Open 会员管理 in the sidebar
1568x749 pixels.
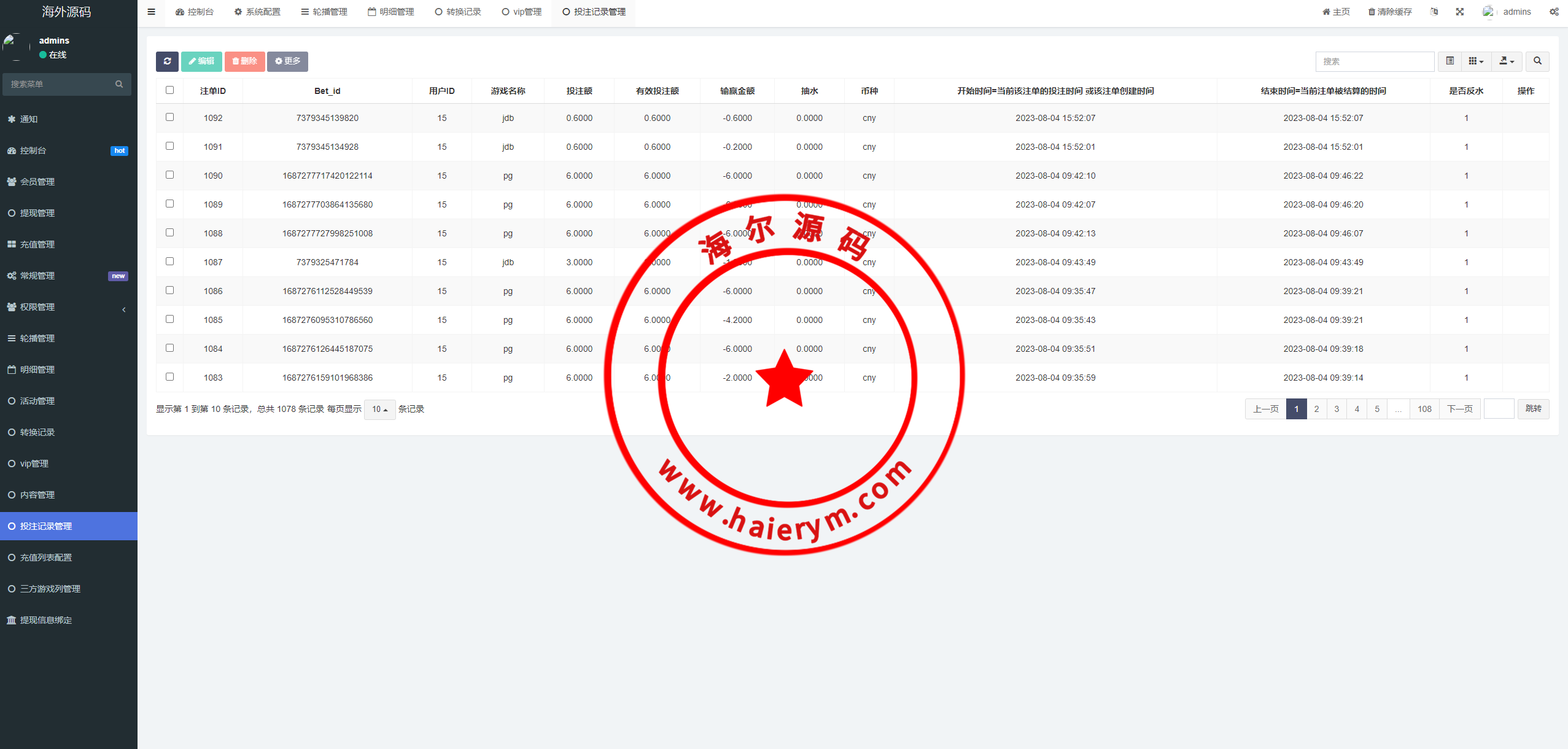37,182
